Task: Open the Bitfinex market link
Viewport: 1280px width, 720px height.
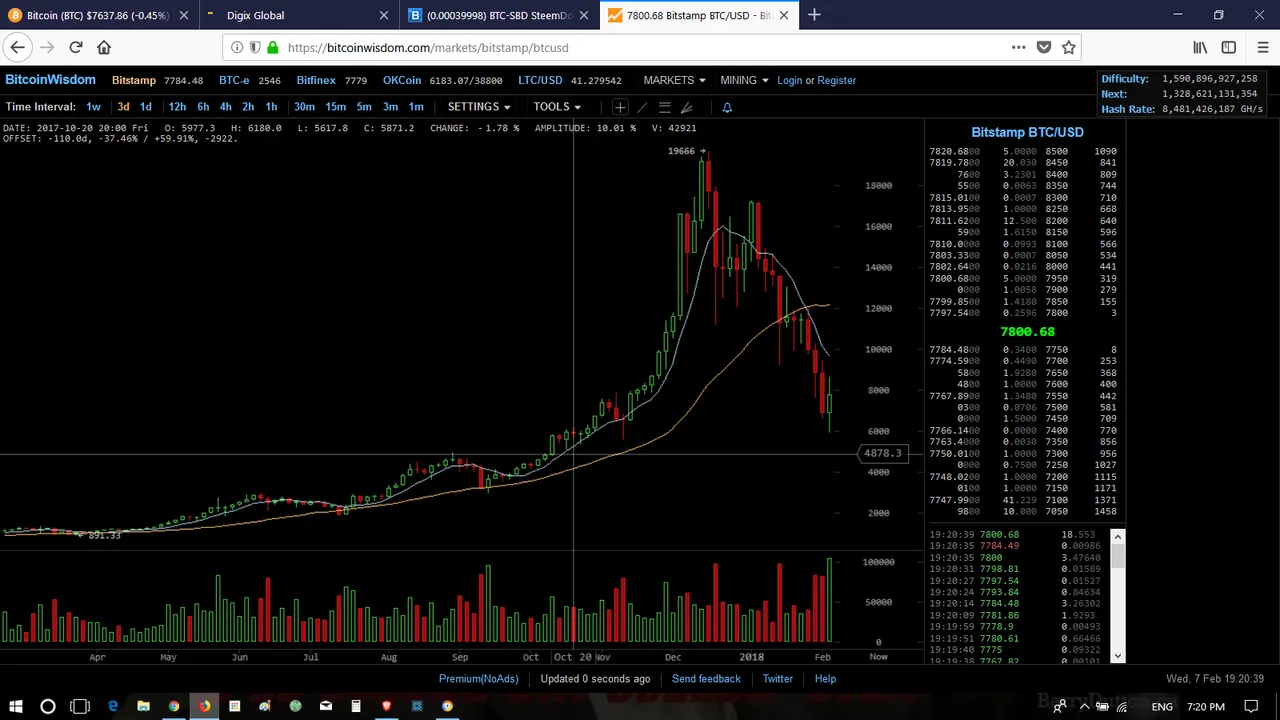Action: (316, 80)
